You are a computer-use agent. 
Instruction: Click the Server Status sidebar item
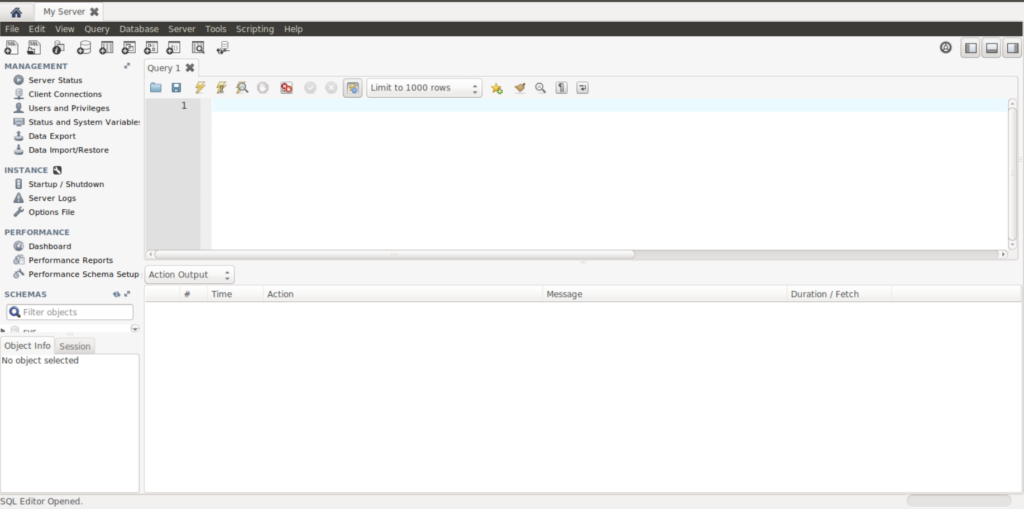point(55,80)
